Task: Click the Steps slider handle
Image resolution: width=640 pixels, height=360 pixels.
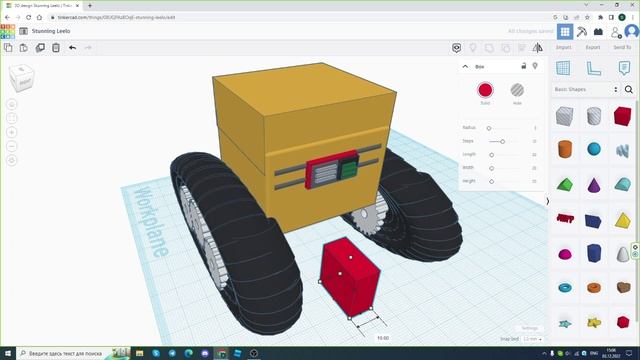Action: pyautogui.click(x=502, y=141)
